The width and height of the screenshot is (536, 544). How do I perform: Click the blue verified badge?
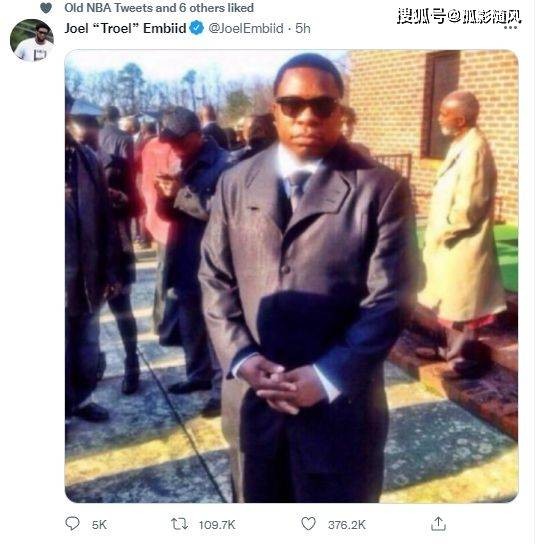click(197, 28)
